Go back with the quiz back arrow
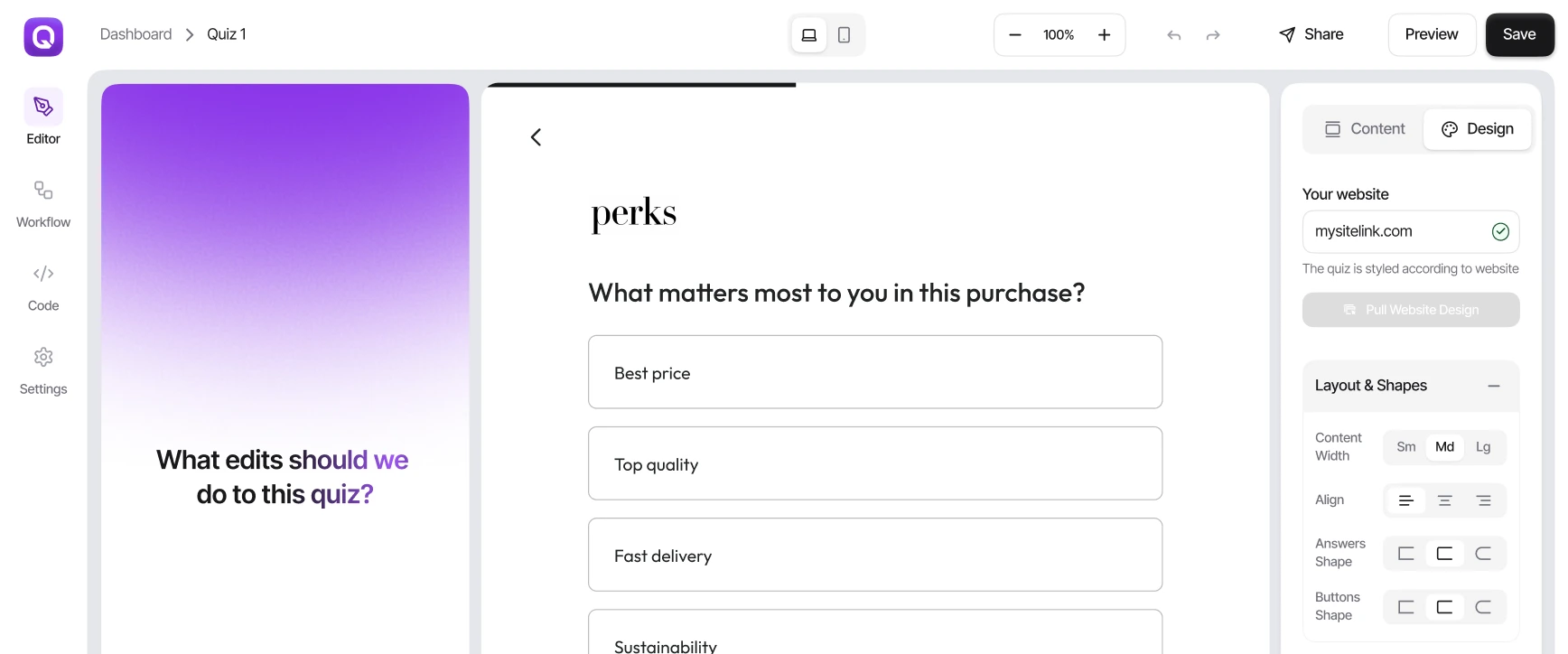This screenshot has width=1568, height=654. tap(536, 137)
